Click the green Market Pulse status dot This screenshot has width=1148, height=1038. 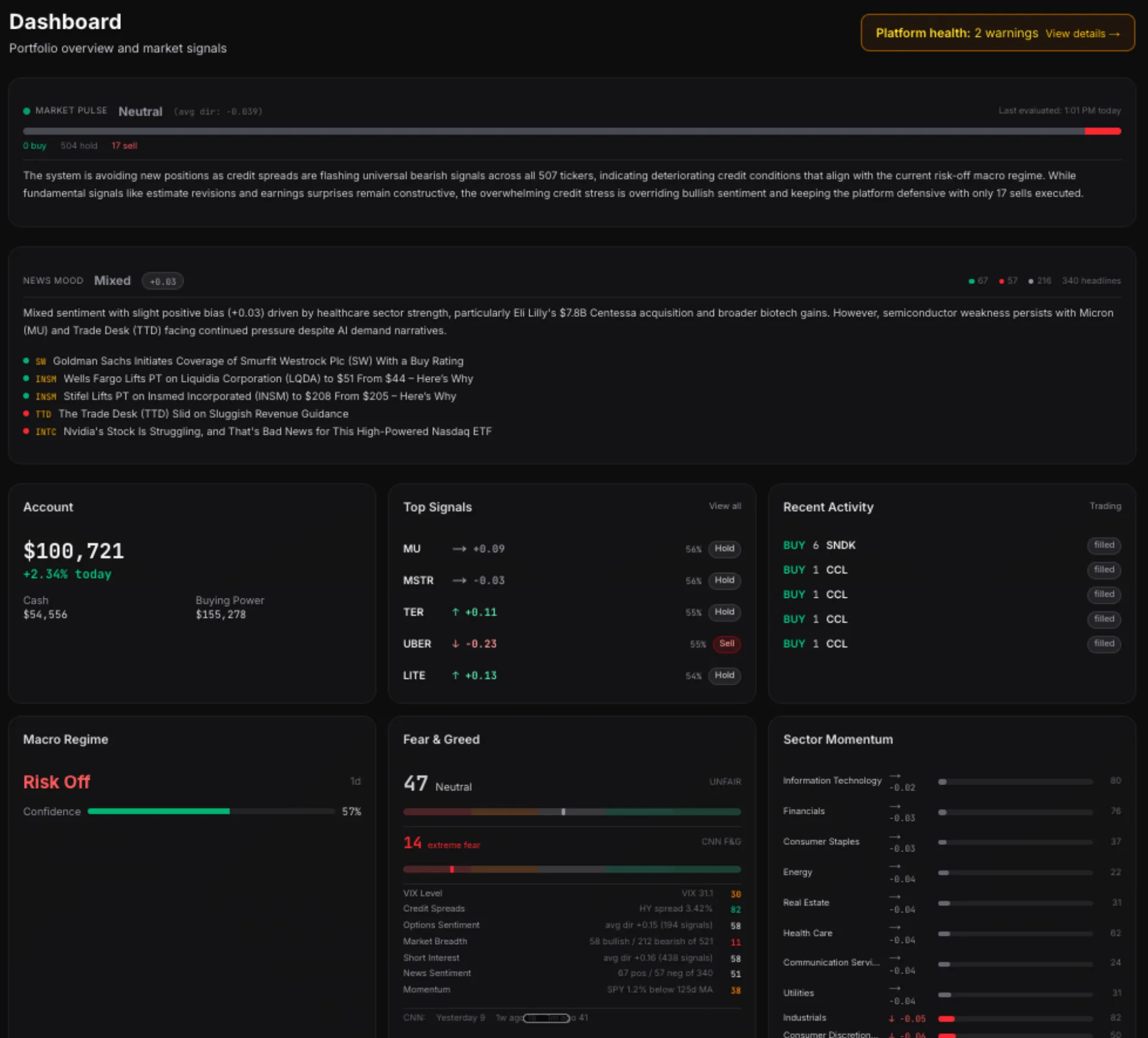pyautogui.click(x=26, y=111)
